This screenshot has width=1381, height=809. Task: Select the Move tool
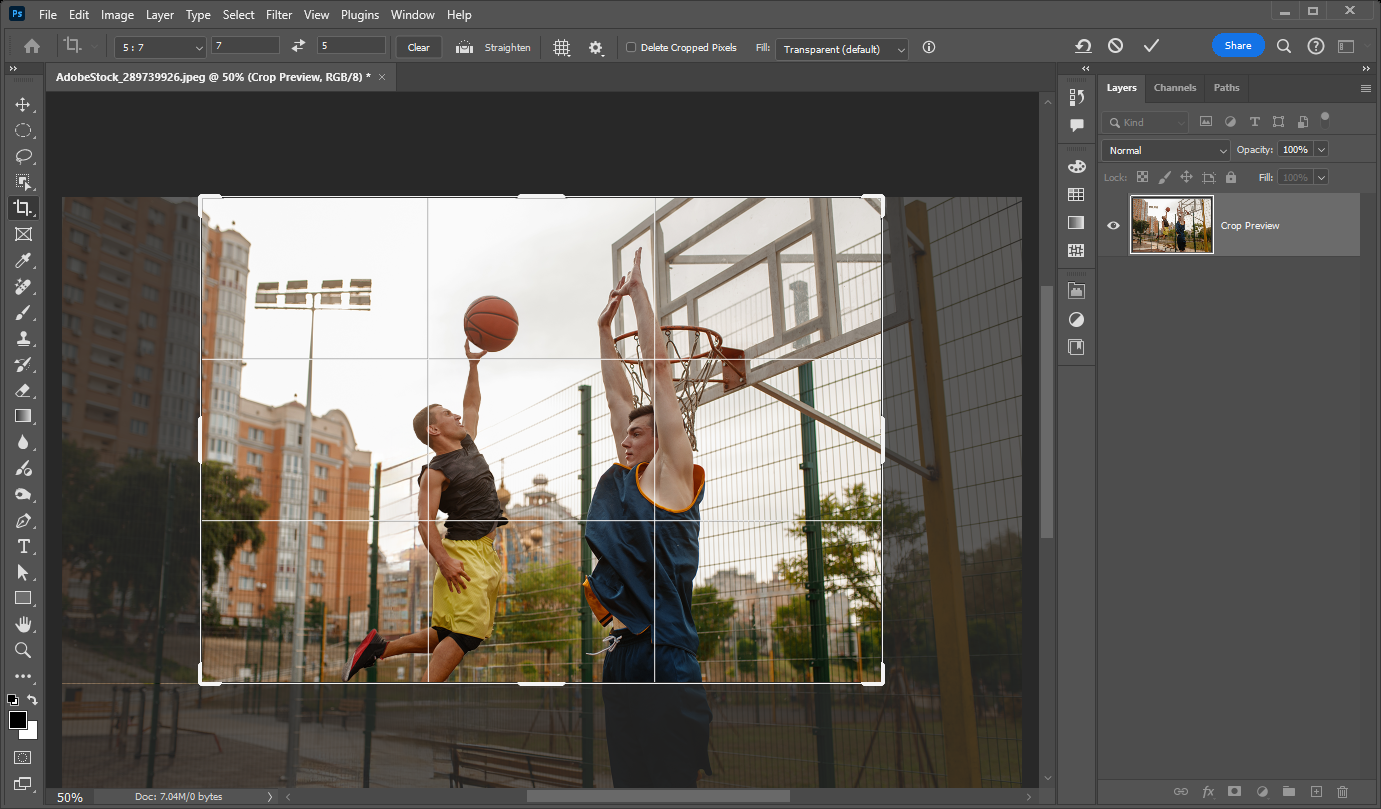[22, 104]
